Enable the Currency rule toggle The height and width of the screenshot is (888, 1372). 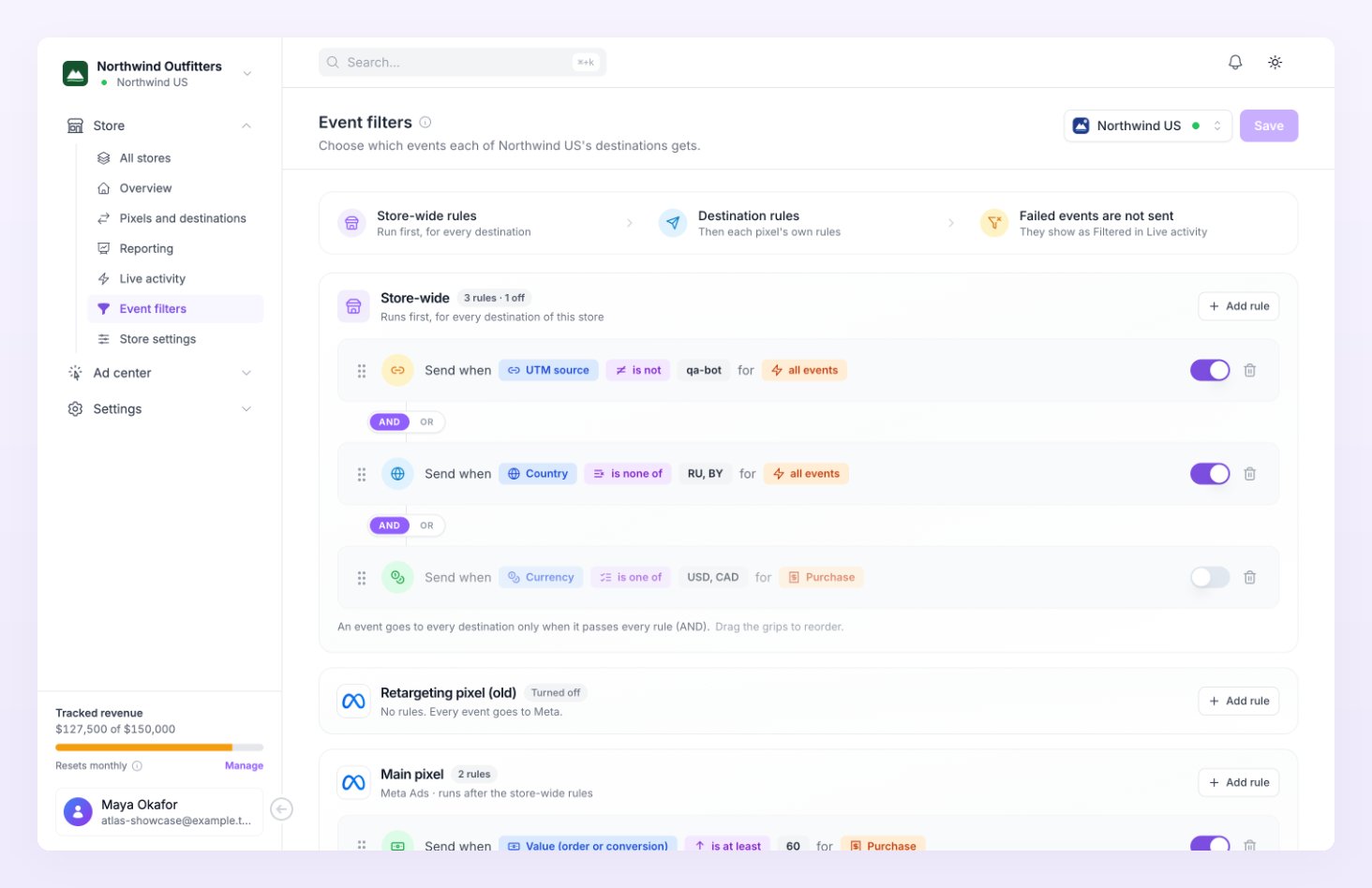click(x=1210, y=577)
